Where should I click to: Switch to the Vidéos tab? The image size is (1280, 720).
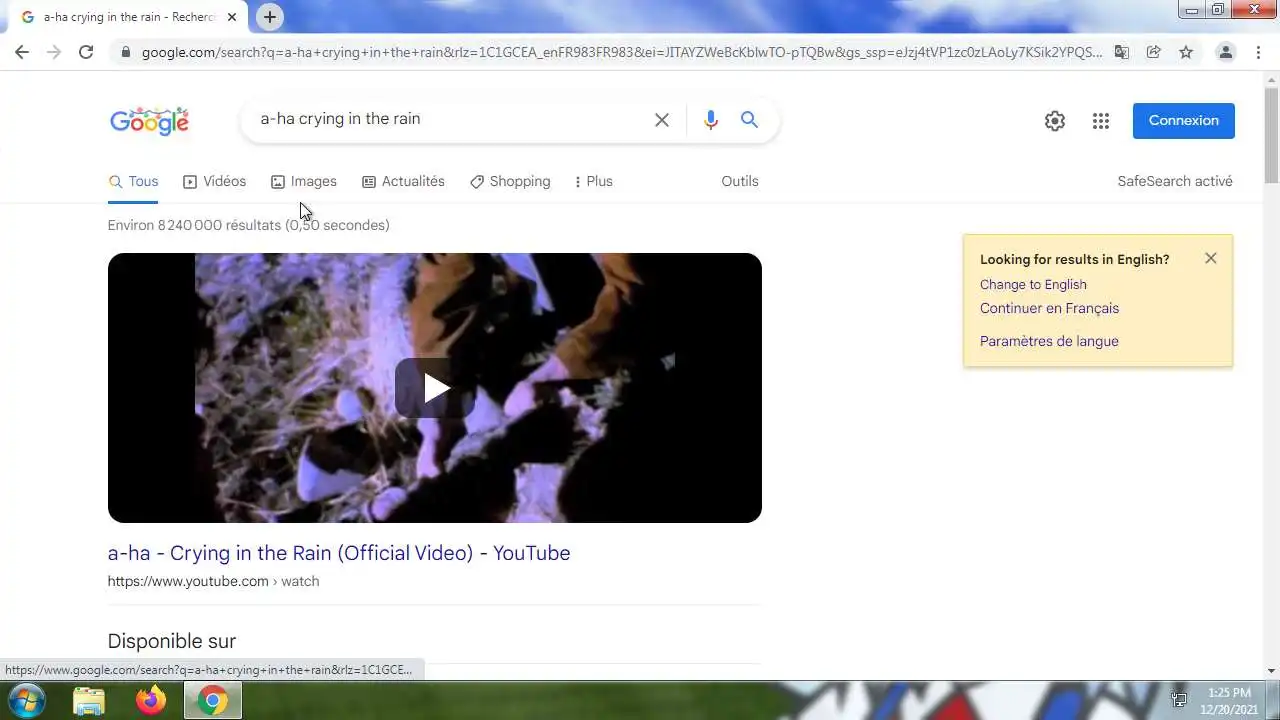(x=215, y=181)
